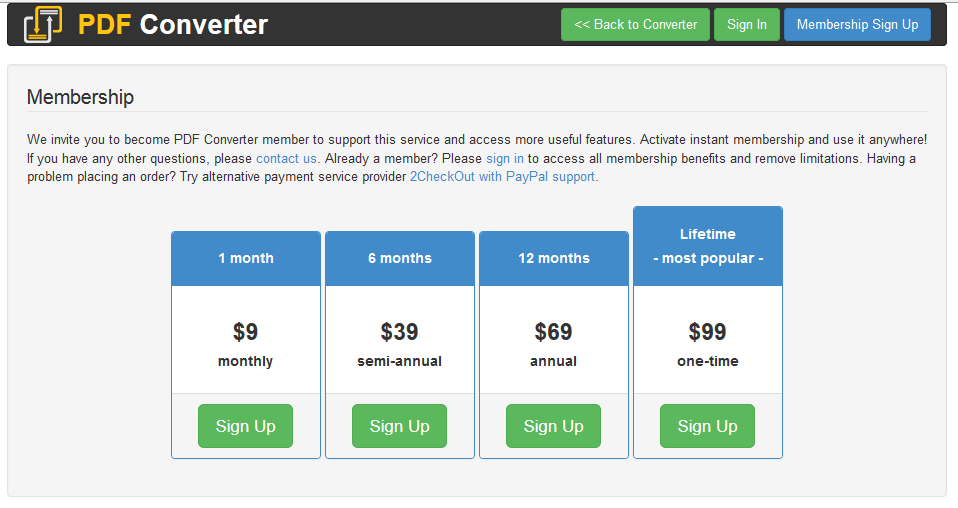Sign up for the Lifetime plan
Screen dimensions: 958x508
(x=707, y=426)
